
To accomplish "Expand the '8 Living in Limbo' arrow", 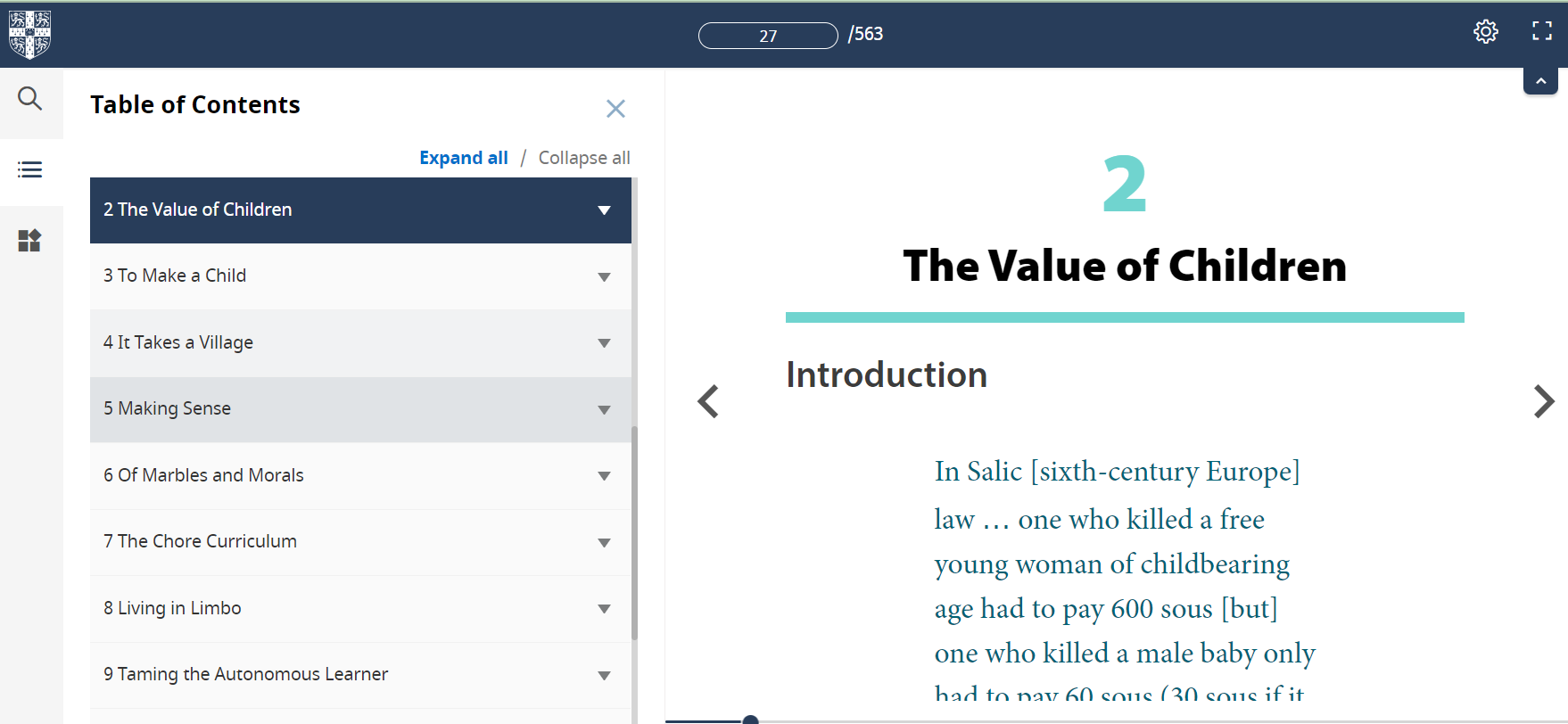I will 604,609.
